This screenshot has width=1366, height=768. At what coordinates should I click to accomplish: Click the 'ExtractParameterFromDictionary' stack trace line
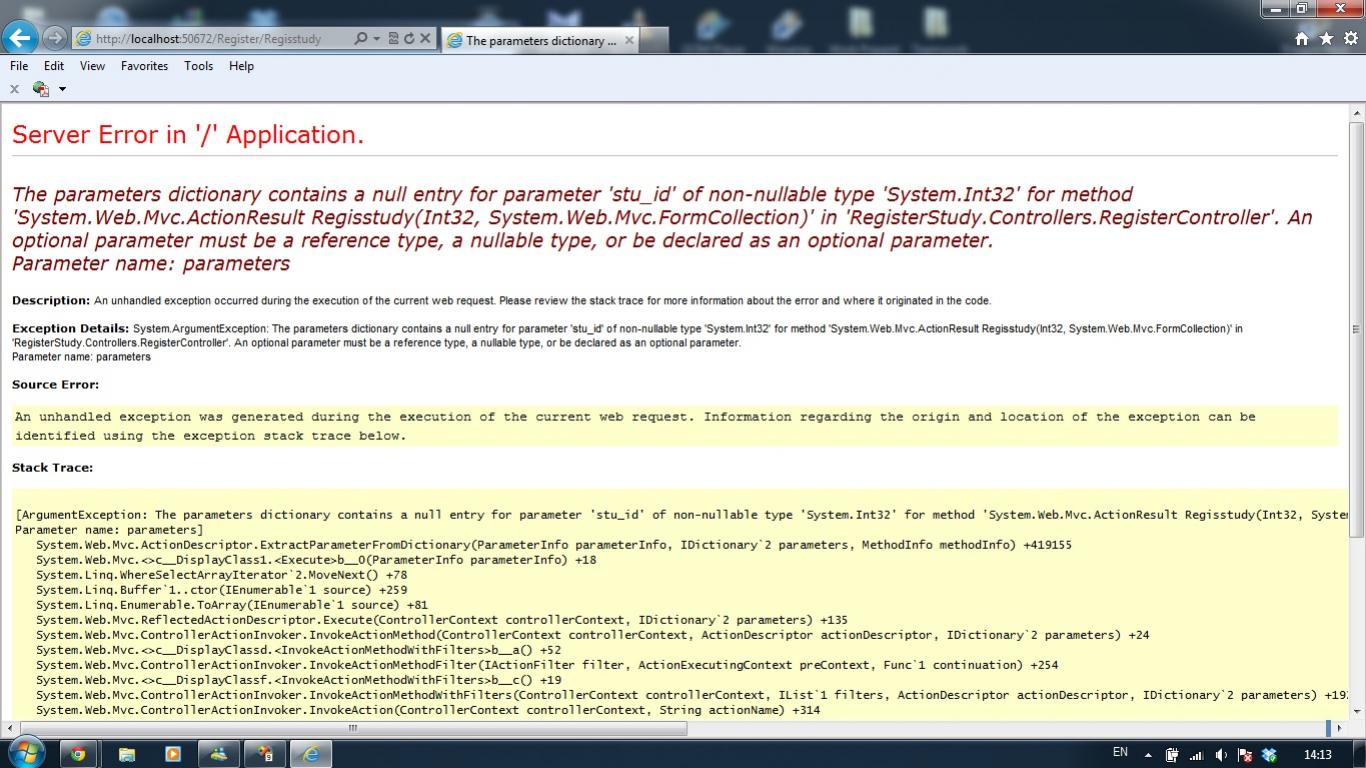pyautogui.click(x=554, y=545)
